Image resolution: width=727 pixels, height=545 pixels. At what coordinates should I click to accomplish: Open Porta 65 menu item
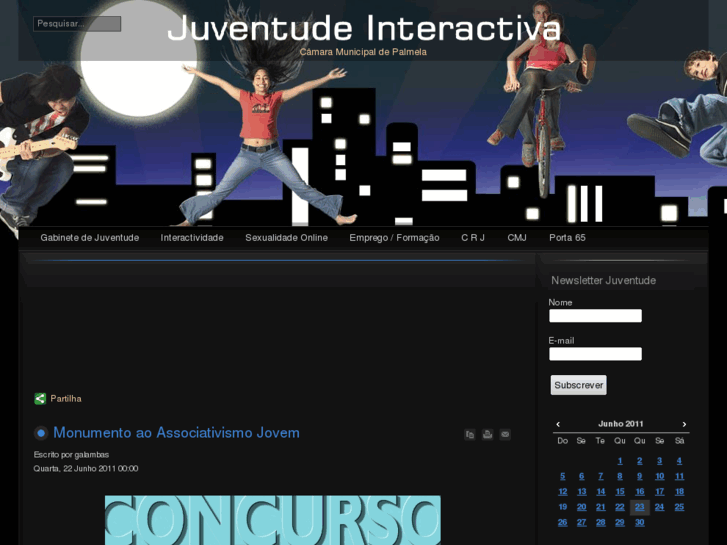click(x=567, y=237)
